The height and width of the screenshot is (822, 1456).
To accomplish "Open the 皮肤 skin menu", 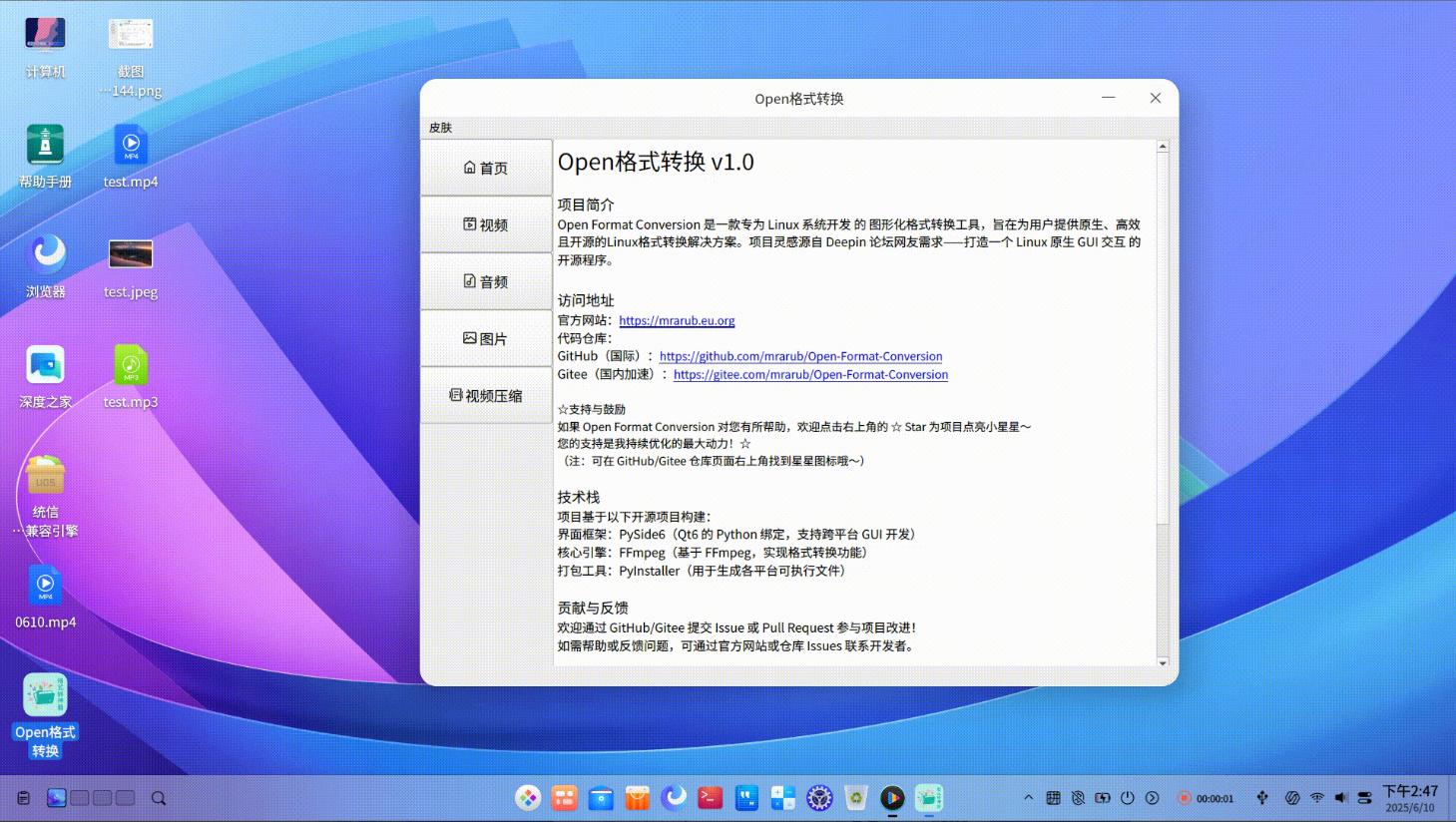I will click(440, 128).
